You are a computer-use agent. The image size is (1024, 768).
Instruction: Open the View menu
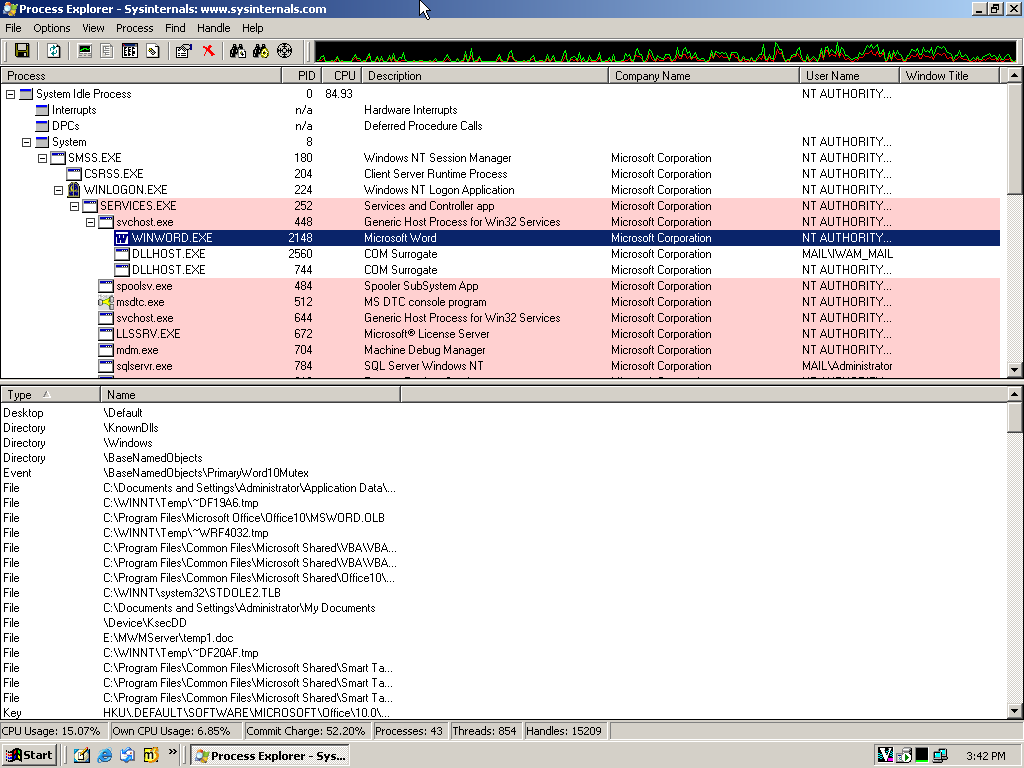[x=93, y=28]
